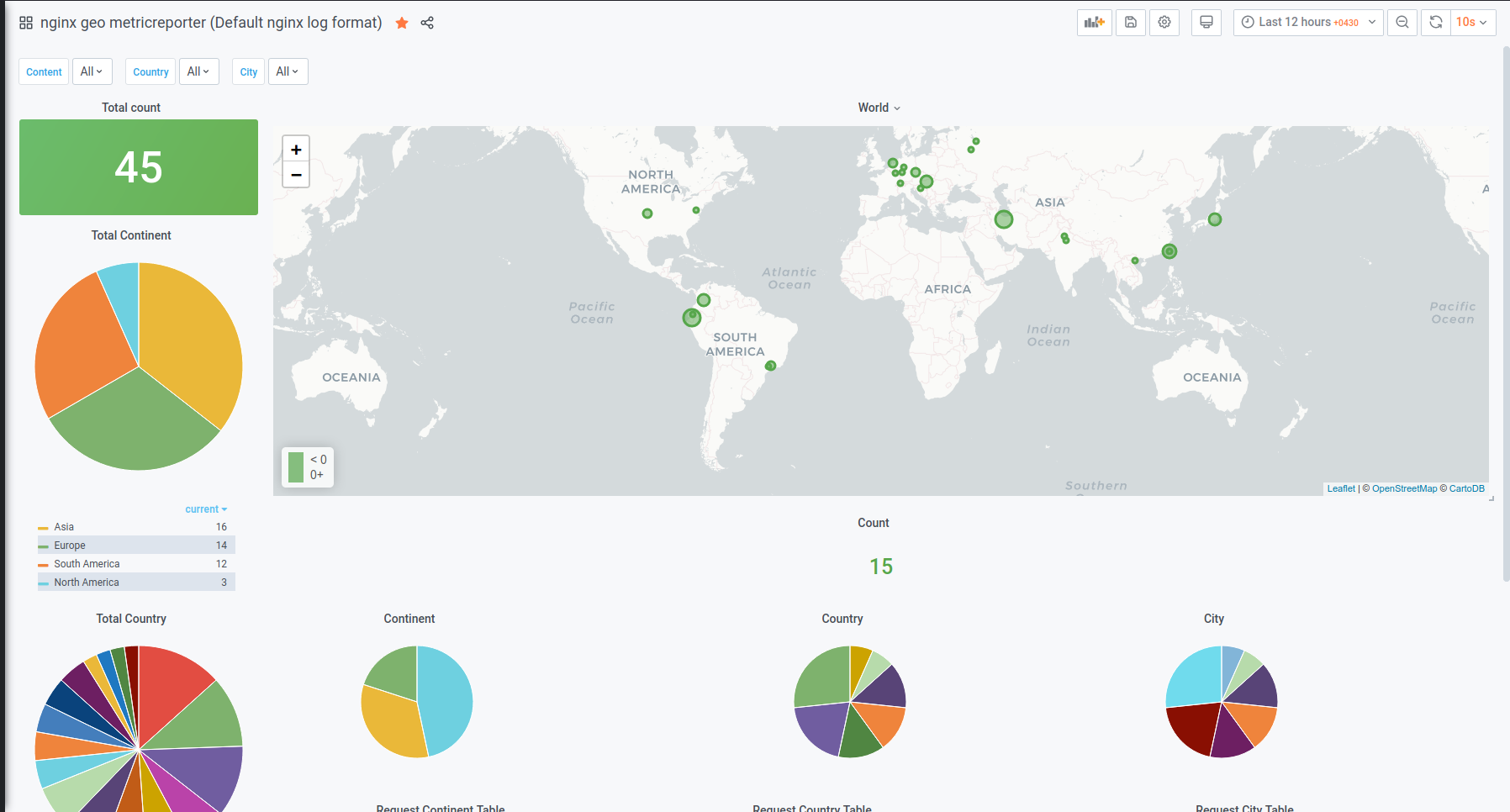Image resolution: width=1510 pixels, height=812 pixels.
Task: Toggle North America series in legend
Action: click(87, 583)
